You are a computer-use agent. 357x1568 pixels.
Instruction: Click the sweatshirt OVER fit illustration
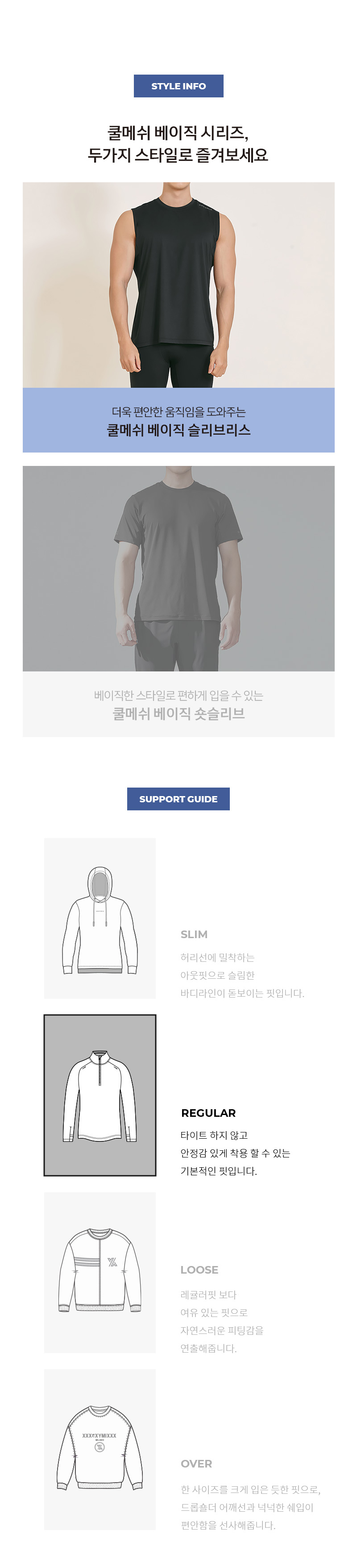(x=100, y=1449)
